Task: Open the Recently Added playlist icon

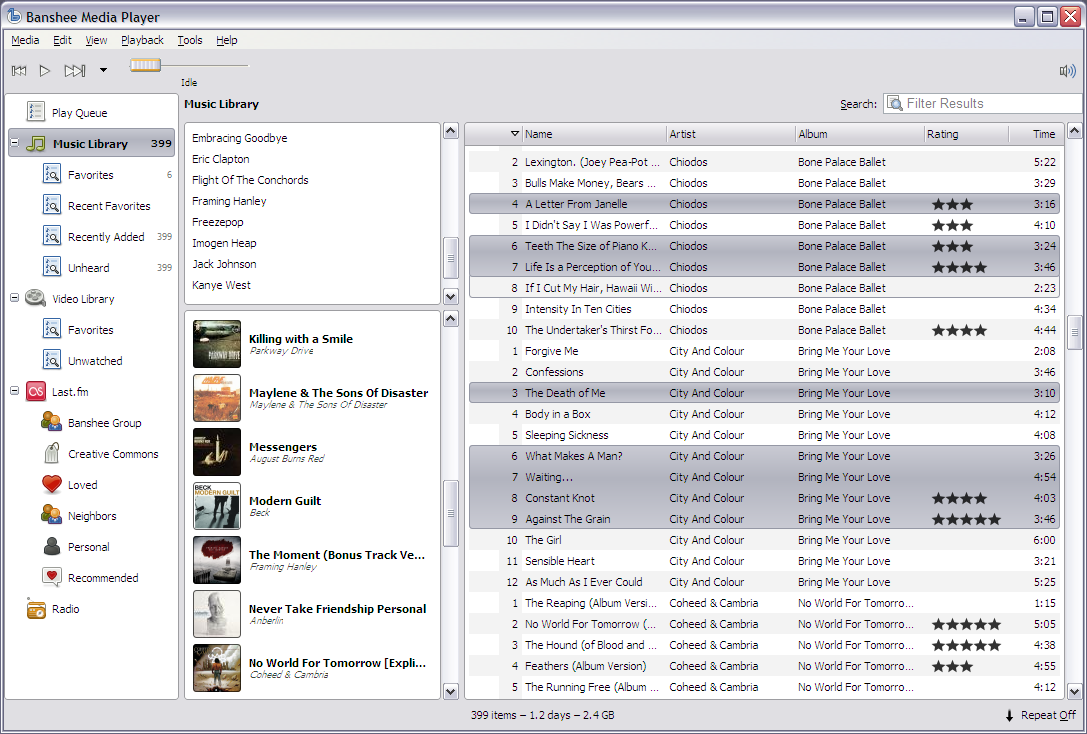Action: [52, 236]
